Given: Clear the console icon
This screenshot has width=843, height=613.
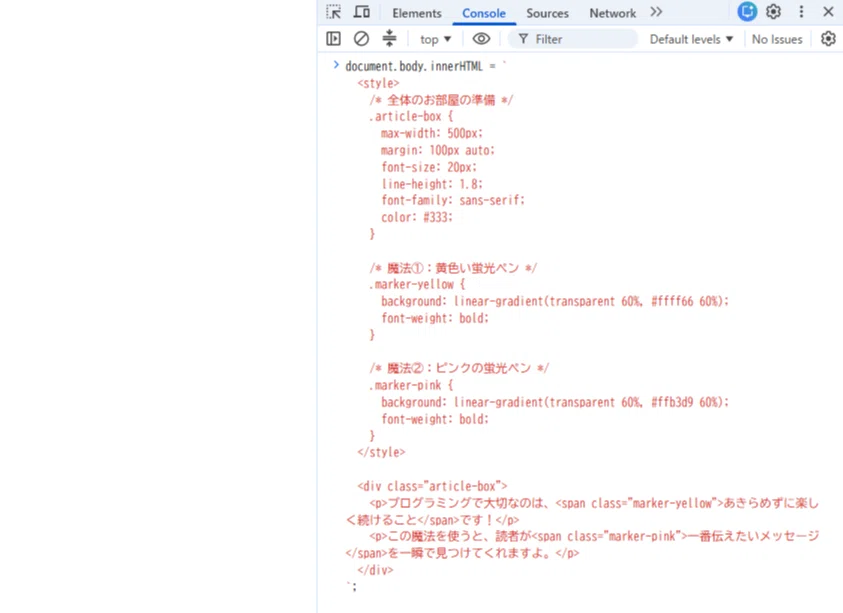Looking at the screenshot, I should click(361, 39).
